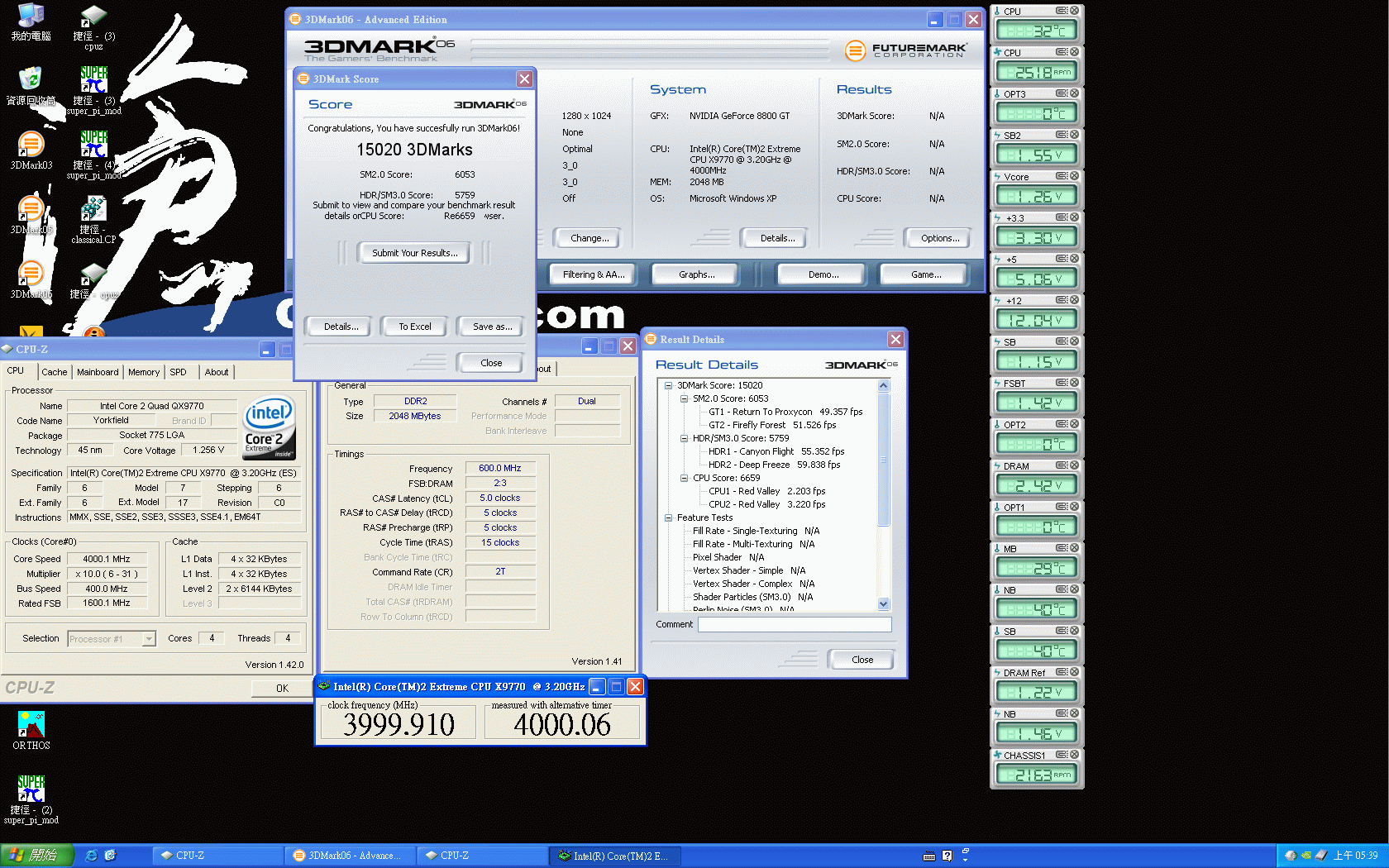Click Close button in Result Details window

point(862,660)
